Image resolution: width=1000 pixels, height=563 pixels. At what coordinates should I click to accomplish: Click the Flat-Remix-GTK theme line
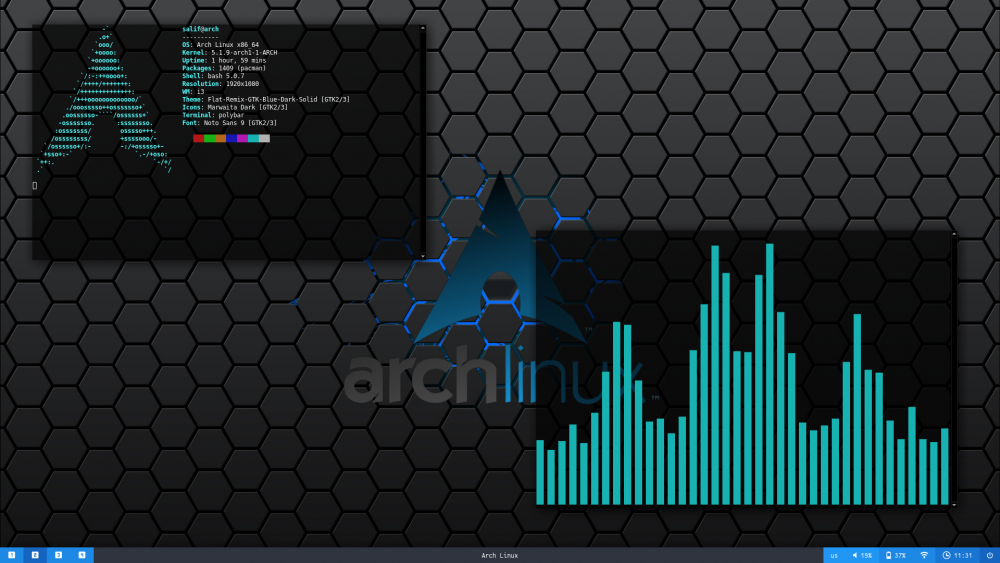click(266, 99)
